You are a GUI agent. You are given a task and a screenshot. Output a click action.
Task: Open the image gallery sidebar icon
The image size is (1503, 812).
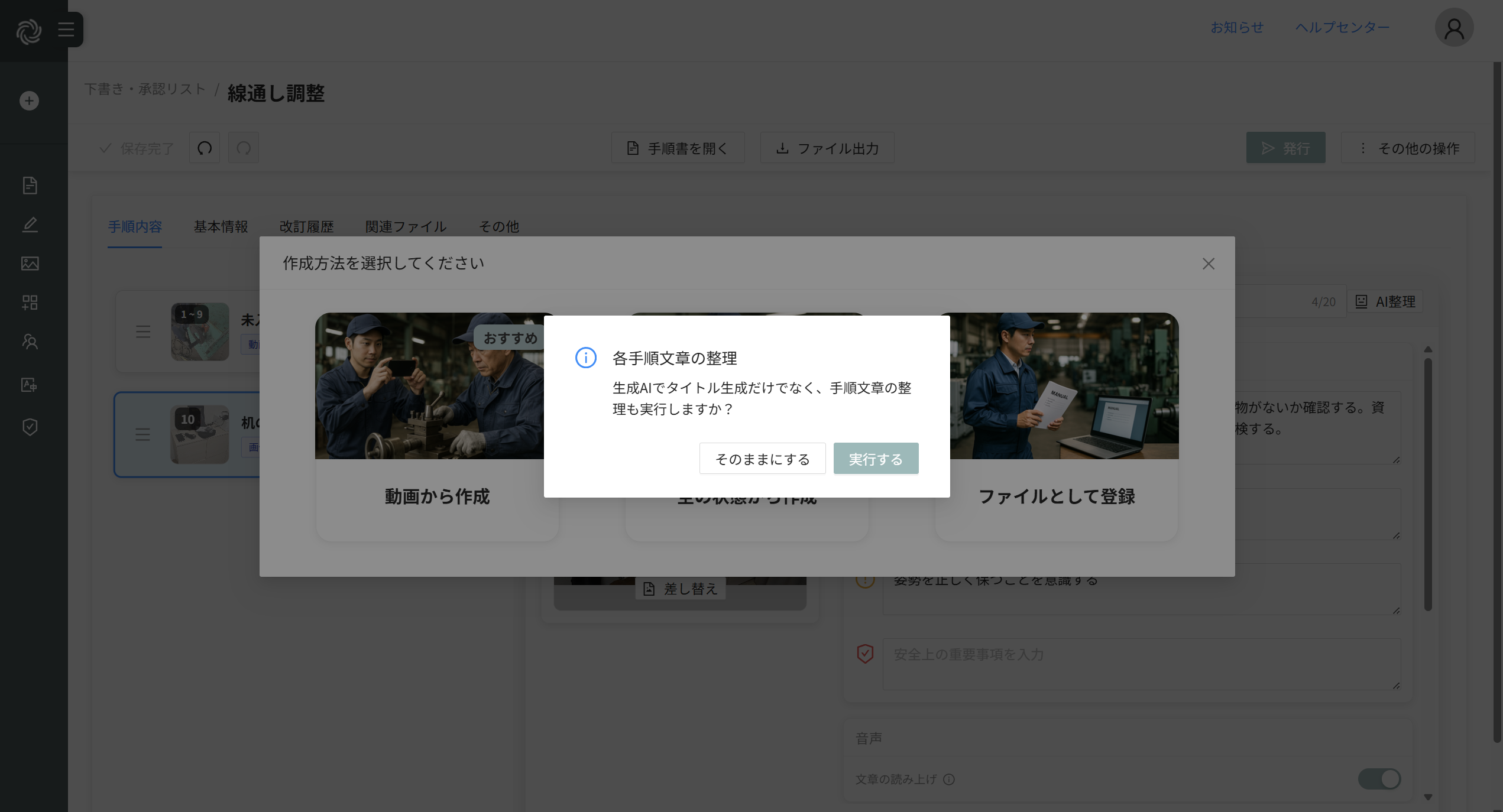30,264
